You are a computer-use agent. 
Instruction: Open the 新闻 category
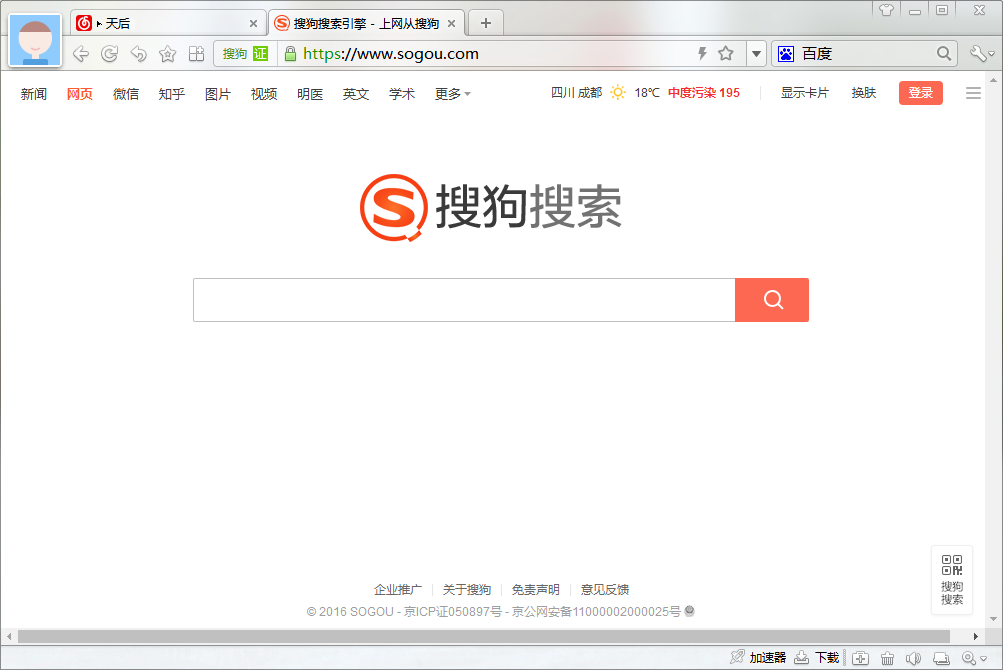(34, 94)
